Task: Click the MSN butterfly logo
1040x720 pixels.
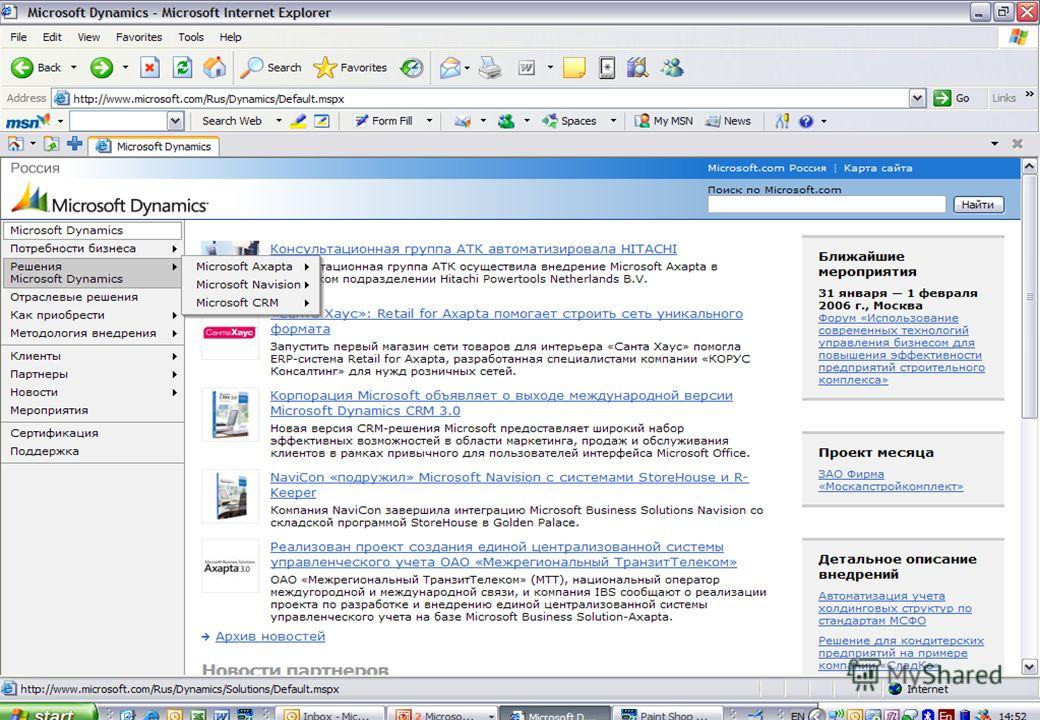Action: pos(28,121)
